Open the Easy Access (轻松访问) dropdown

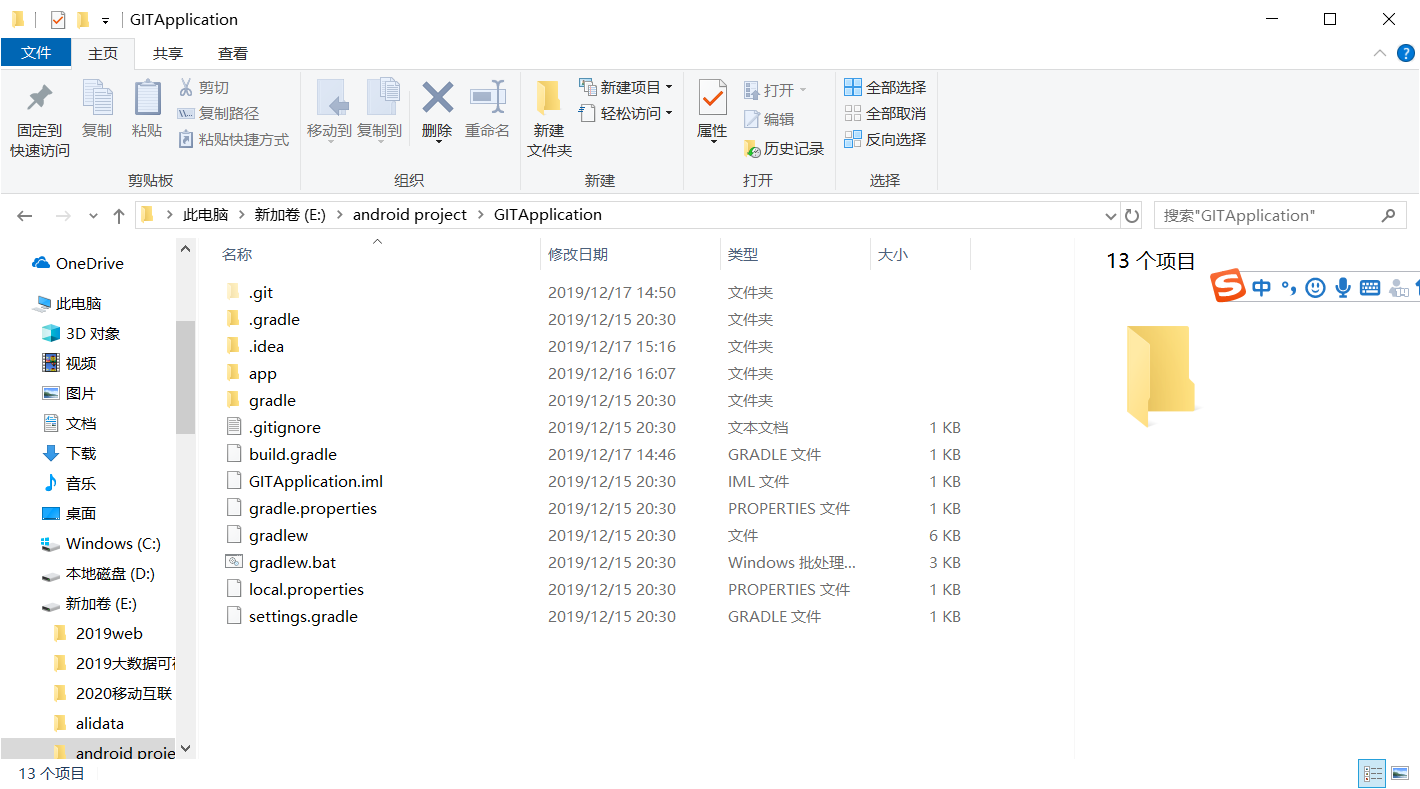click(626, 113)
